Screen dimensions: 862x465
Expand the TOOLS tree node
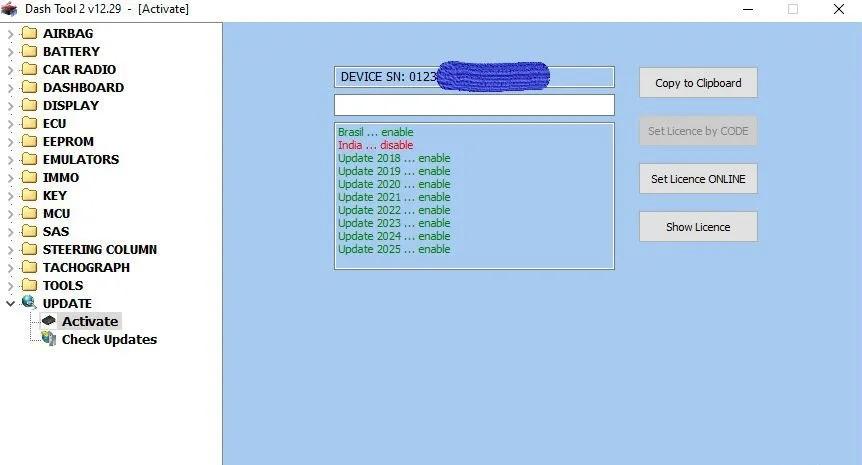point(10,286)
